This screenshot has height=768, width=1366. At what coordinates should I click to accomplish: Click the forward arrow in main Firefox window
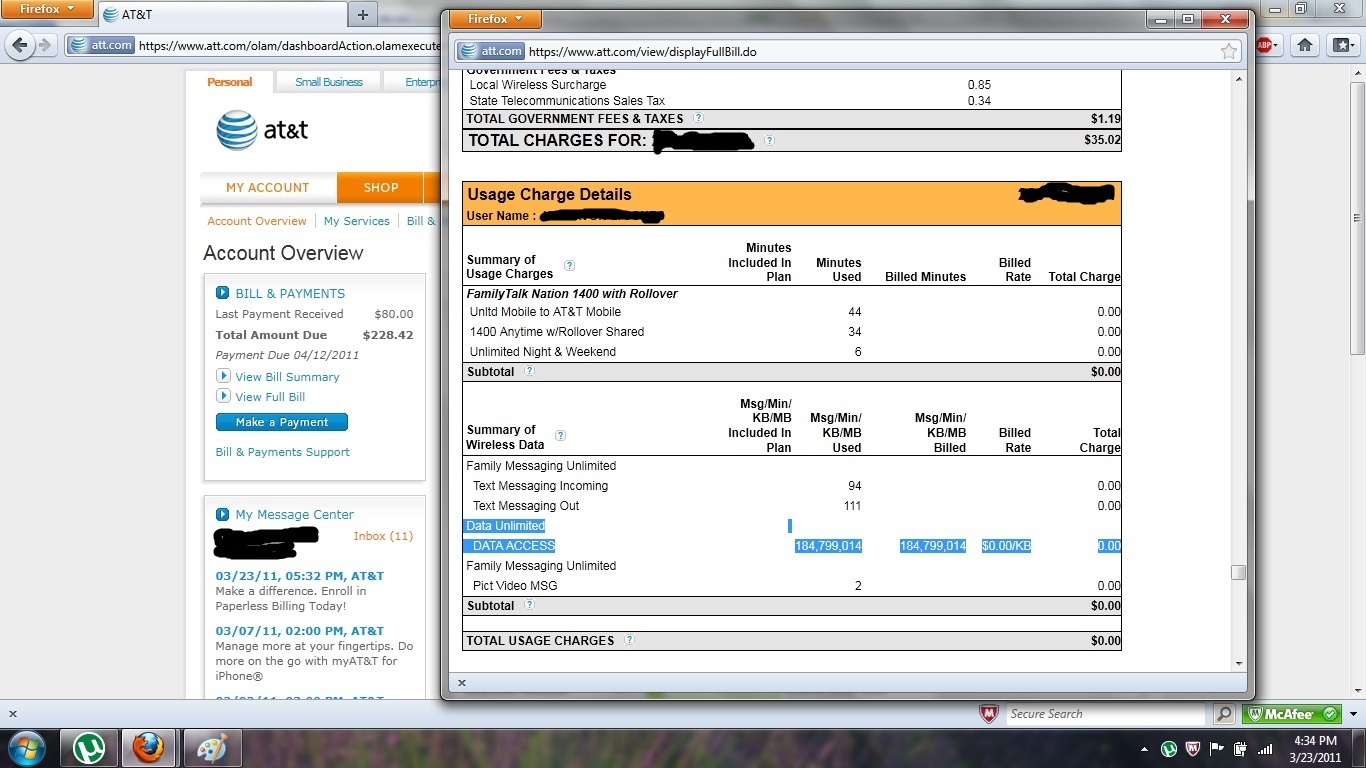click(x=46, y=45)
